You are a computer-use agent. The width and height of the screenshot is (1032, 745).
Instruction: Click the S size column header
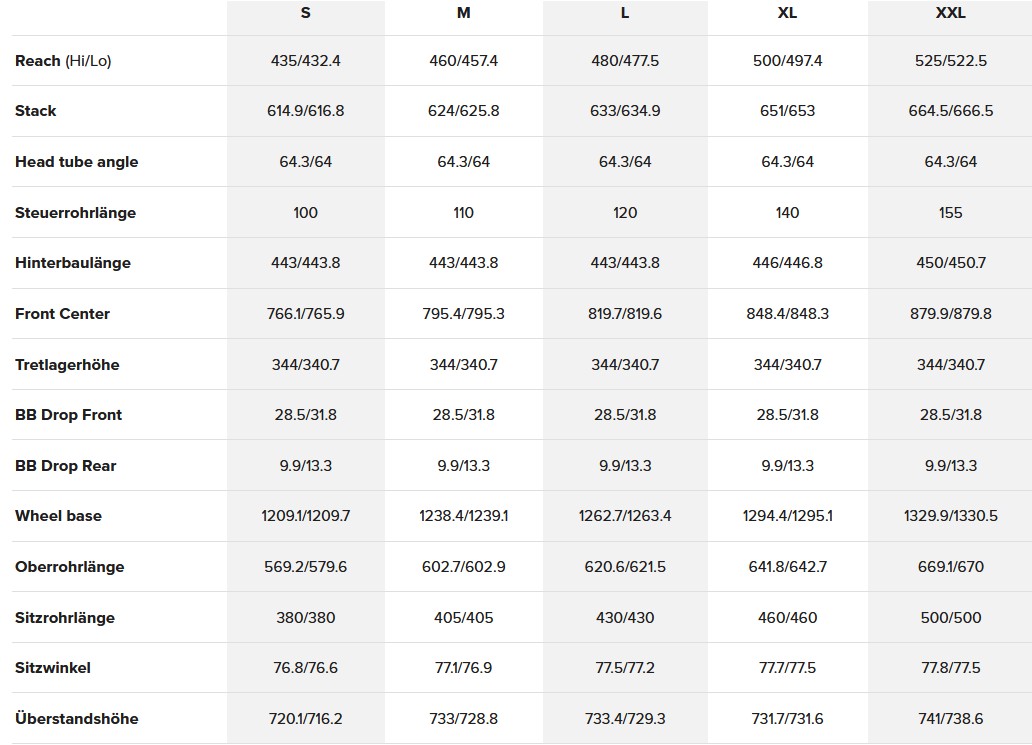(305, 14)
